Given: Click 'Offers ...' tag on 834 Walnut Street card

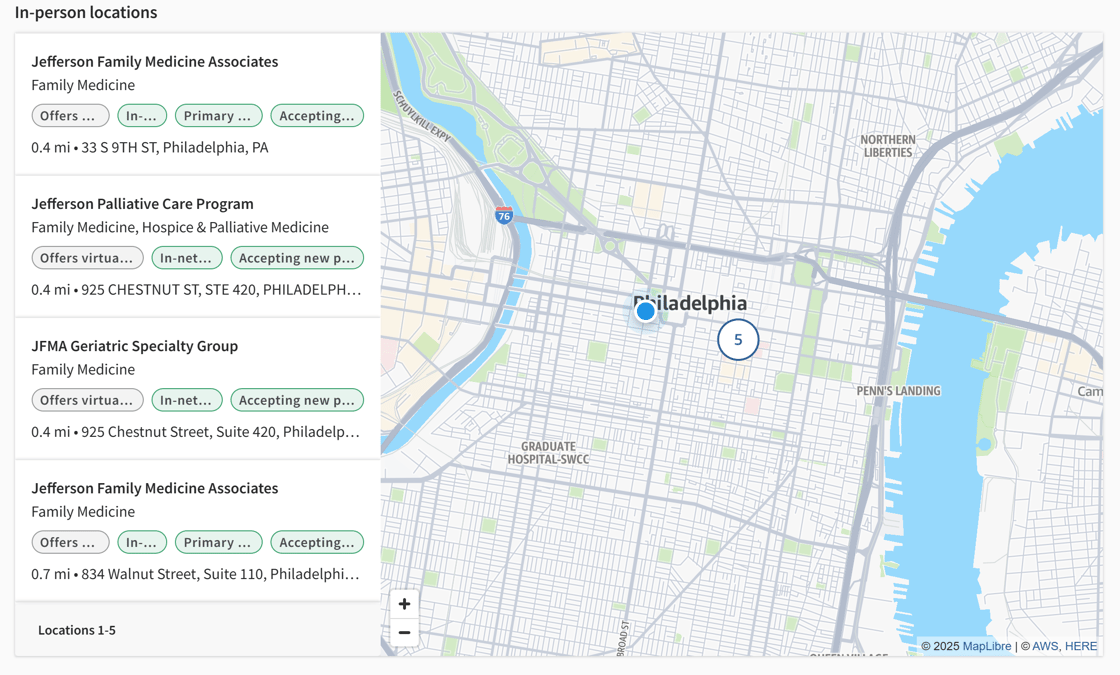Looking at the screenshot, I should (x=70, y=542).
